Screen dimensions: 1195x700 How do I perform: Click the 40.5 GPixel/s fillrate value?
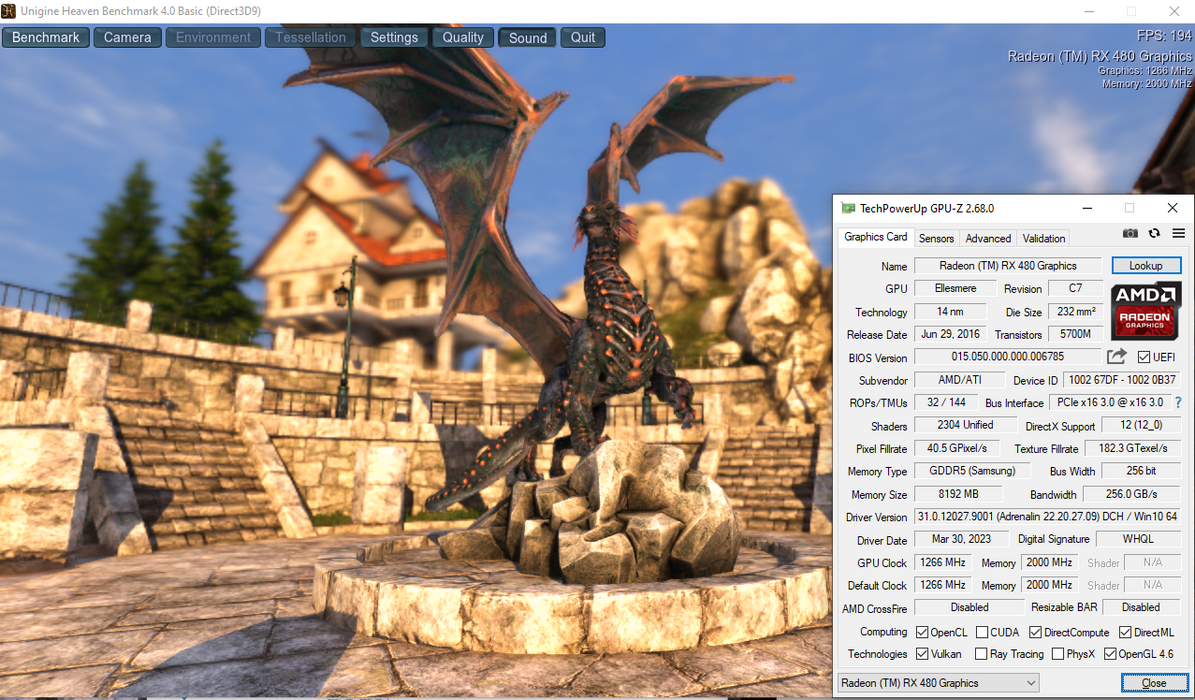(x=956, y=448)
